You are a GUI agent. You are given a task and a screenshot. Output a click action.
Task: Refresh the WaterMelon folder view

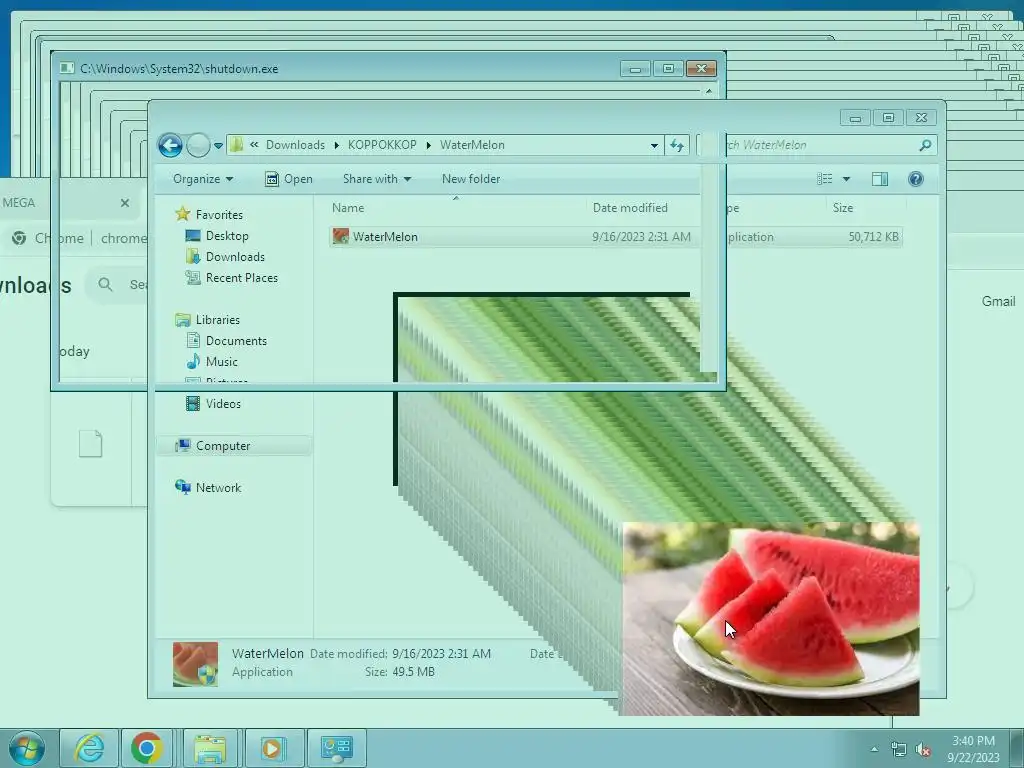[x=677, y=145]
